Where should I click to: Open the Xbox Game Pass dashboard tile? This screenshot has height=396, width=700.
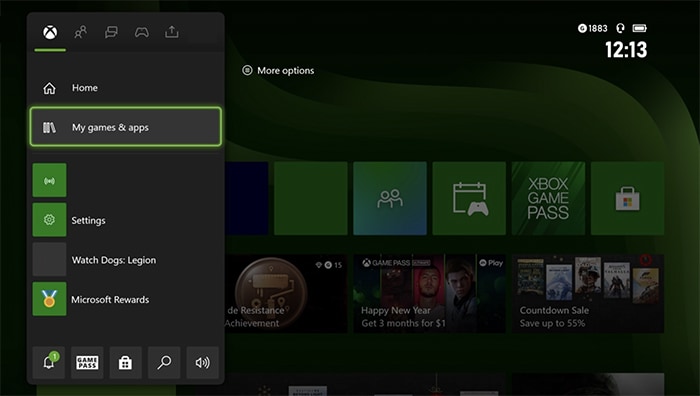548,198
